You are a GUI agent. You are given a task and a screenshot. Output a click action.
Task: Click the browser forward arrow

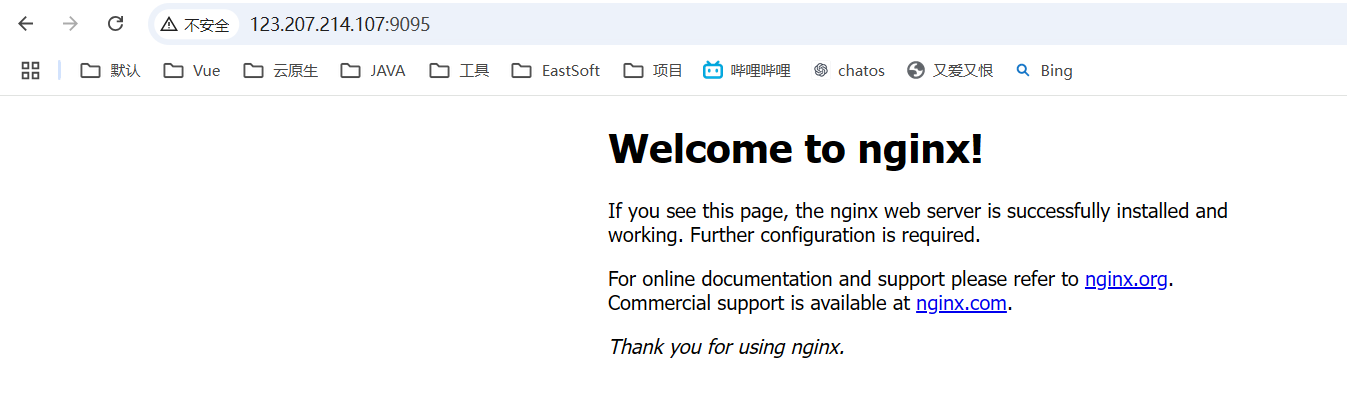pos(70,24)
